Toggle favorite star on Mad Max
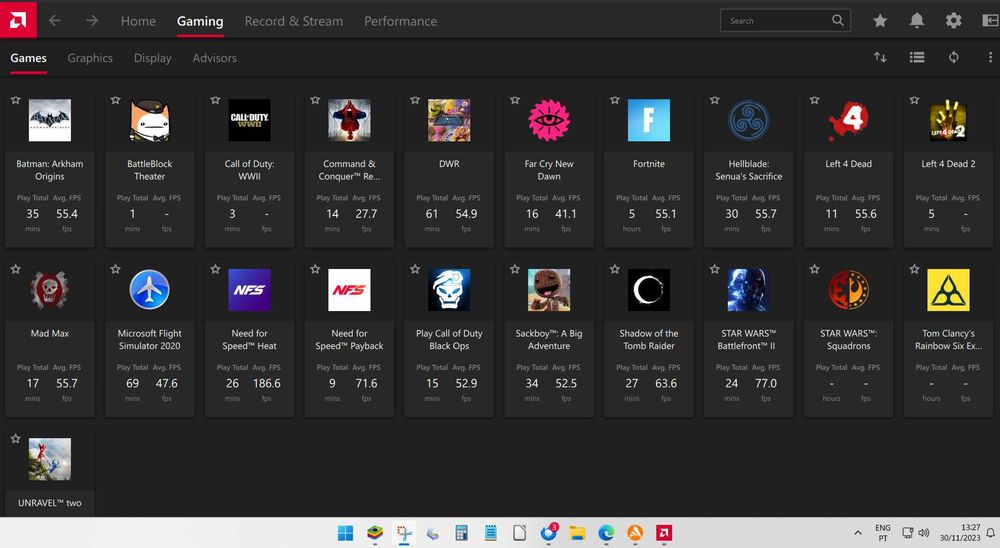 [x=16, y=269]
